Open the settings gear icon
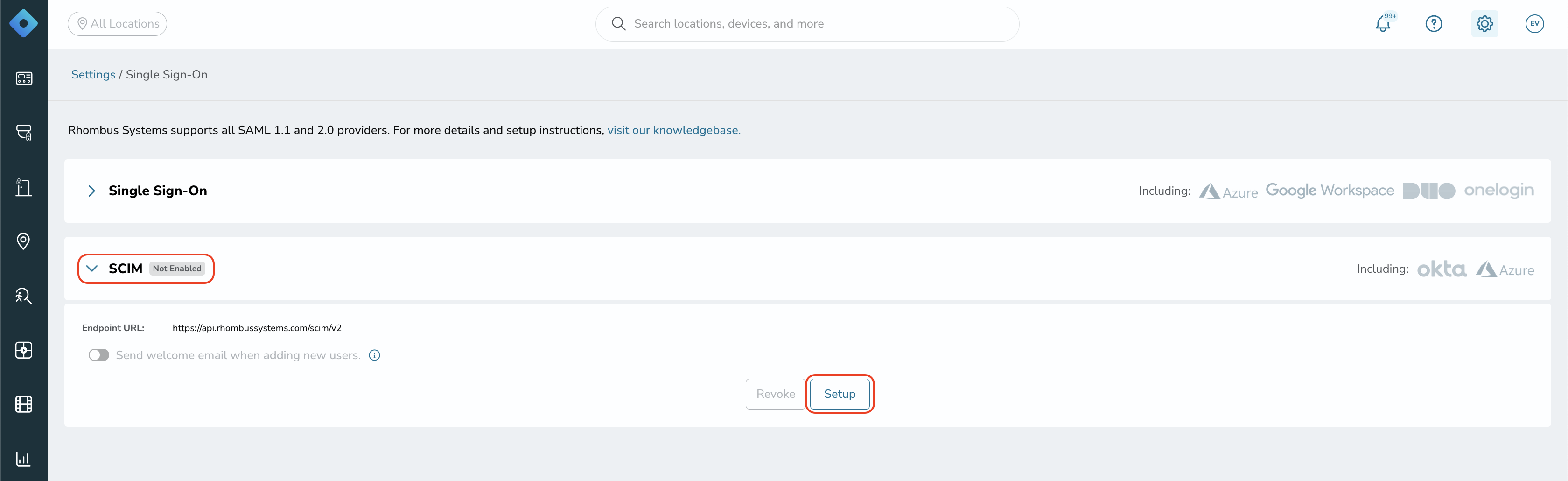1568x481 pixels. [x=1484, y=24]
